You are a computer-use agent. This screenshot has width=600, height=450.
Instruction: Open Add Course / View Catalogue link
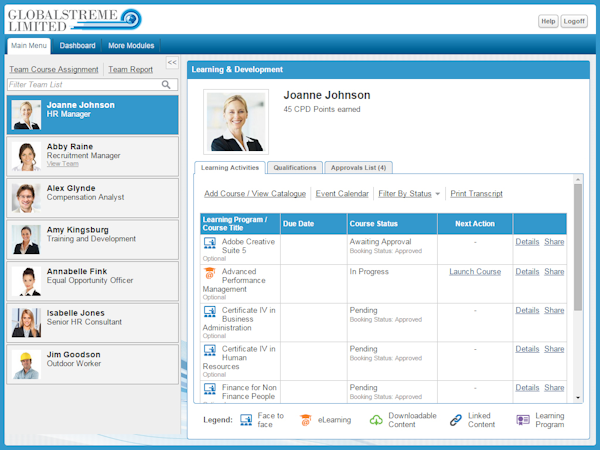tap(255, 194)
